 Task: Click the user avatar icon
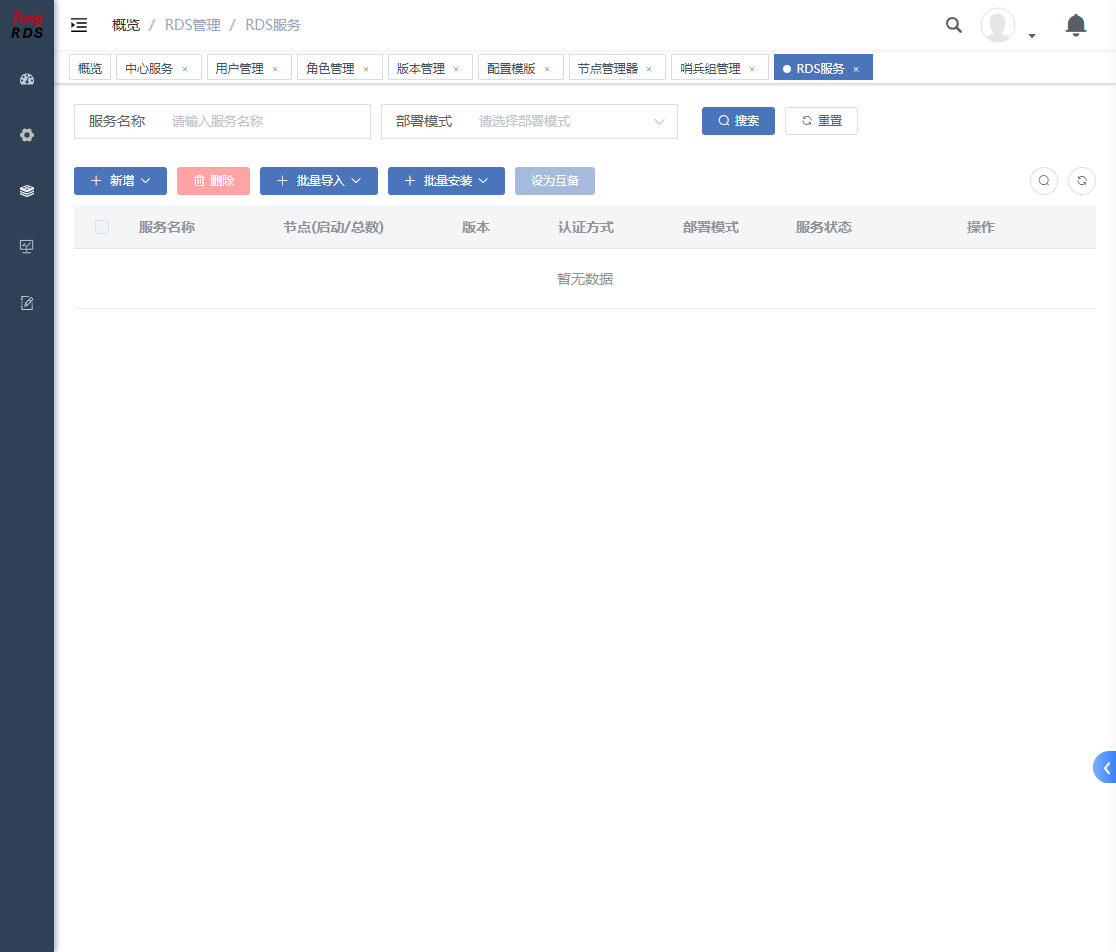[998, 25]
